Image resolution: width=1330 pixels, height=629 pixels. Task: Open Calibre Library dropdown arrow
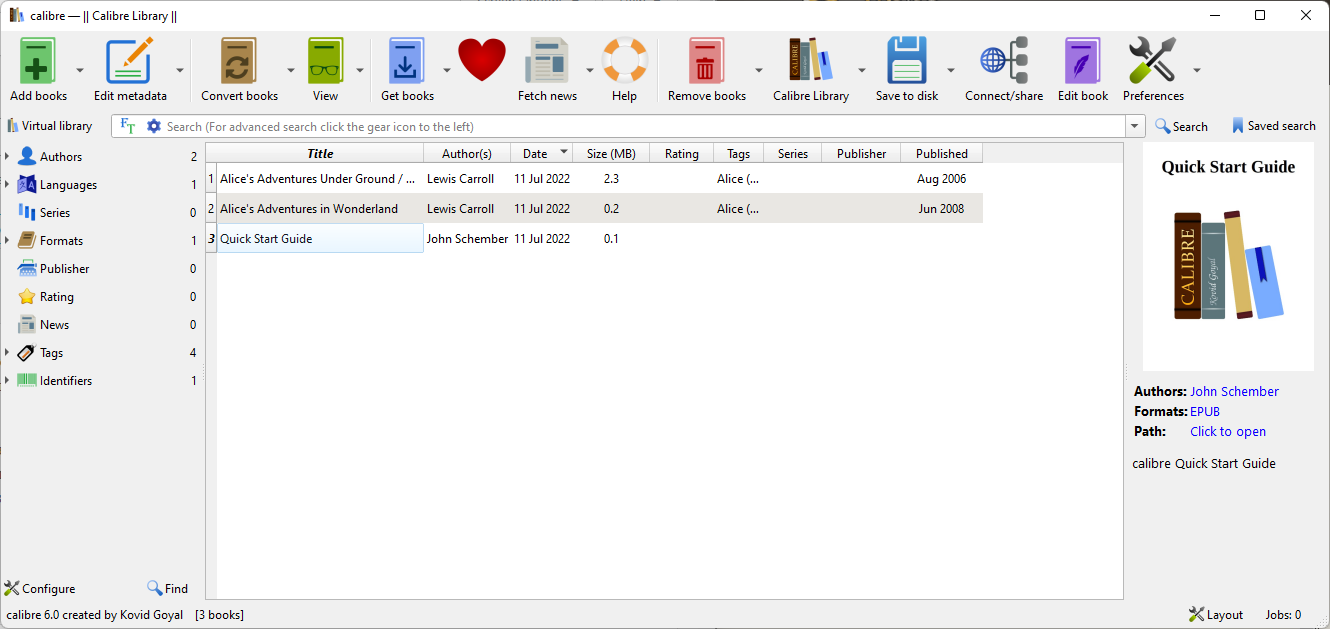point(862,71)
